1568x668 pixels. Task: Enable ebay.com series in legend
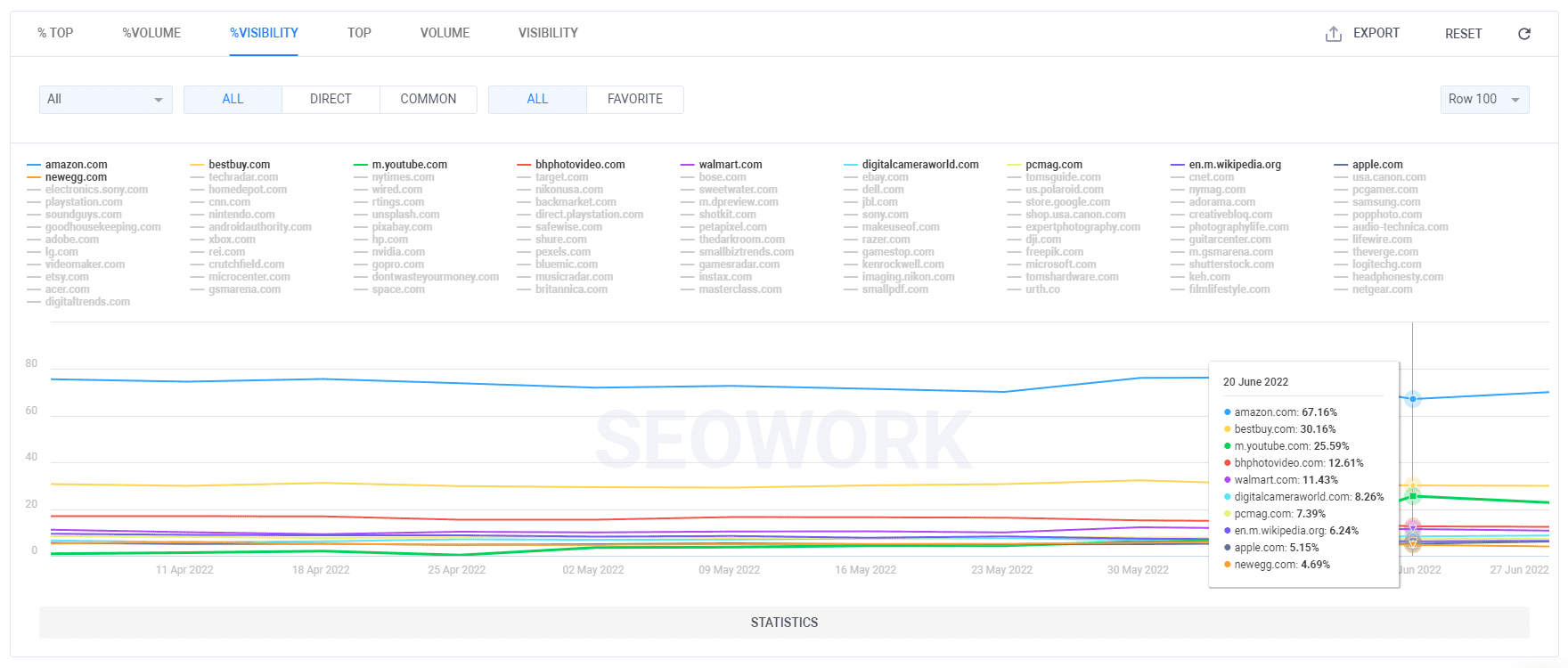pyautogui.click(x=876, y=177)
